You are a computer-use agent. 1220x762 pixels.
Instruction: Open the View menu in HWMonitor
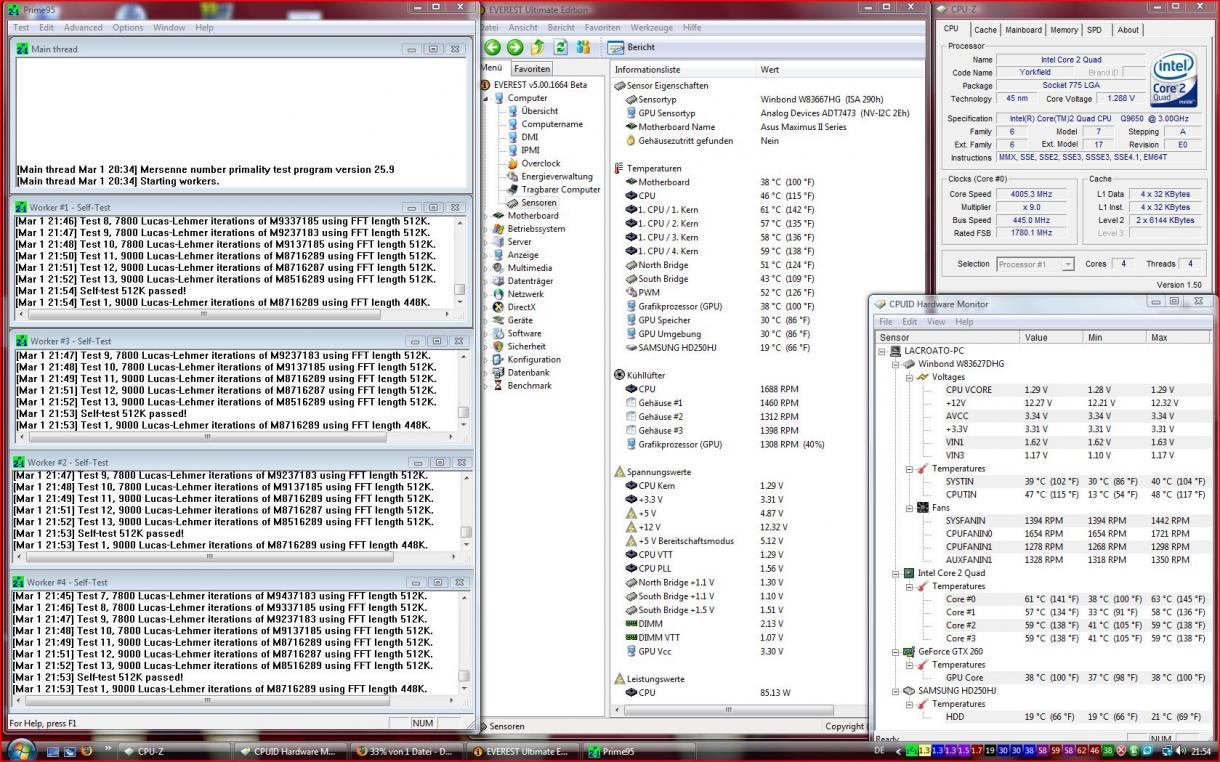pos(936,322)
